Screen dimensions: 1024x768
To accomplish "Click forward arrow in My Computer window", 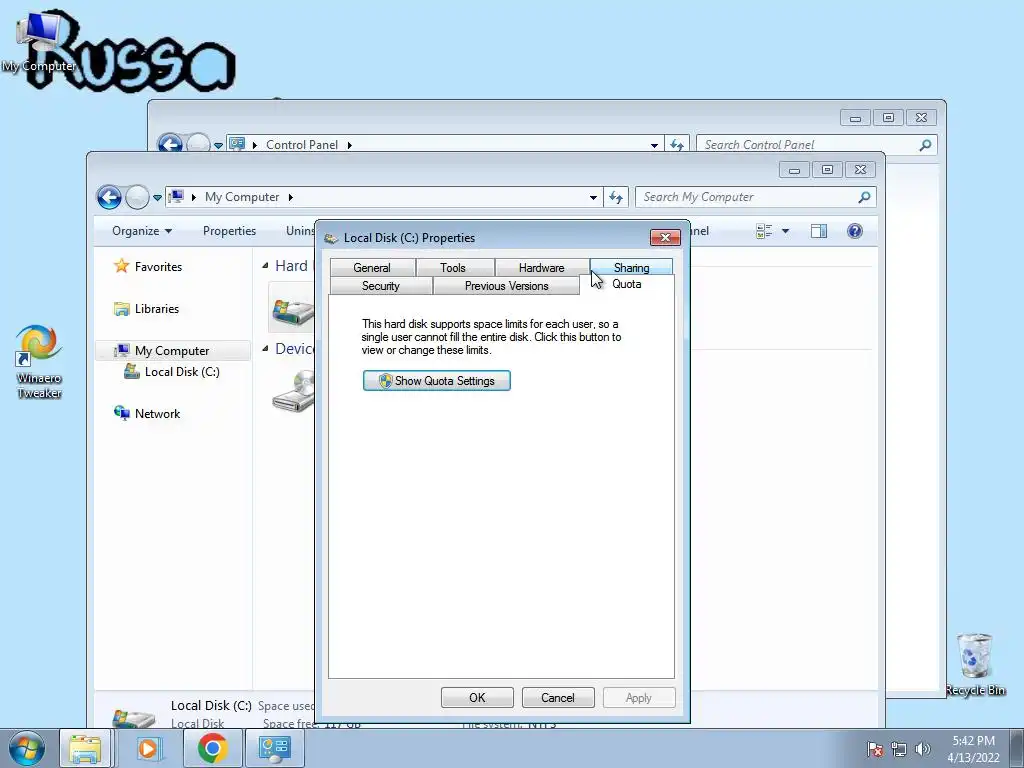I will point(137,197).
